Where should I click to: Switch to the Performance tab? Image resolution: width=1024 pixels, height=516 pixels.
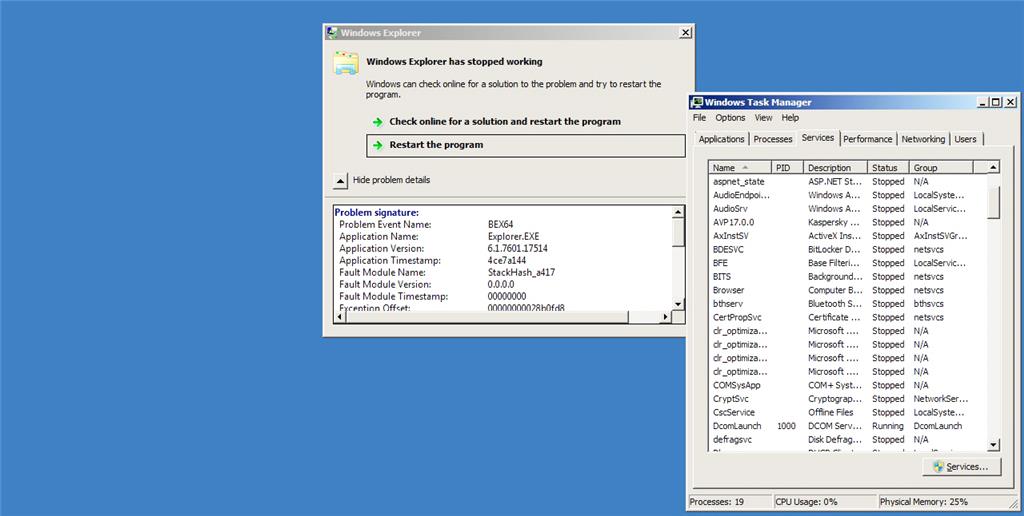coord(867,139)
